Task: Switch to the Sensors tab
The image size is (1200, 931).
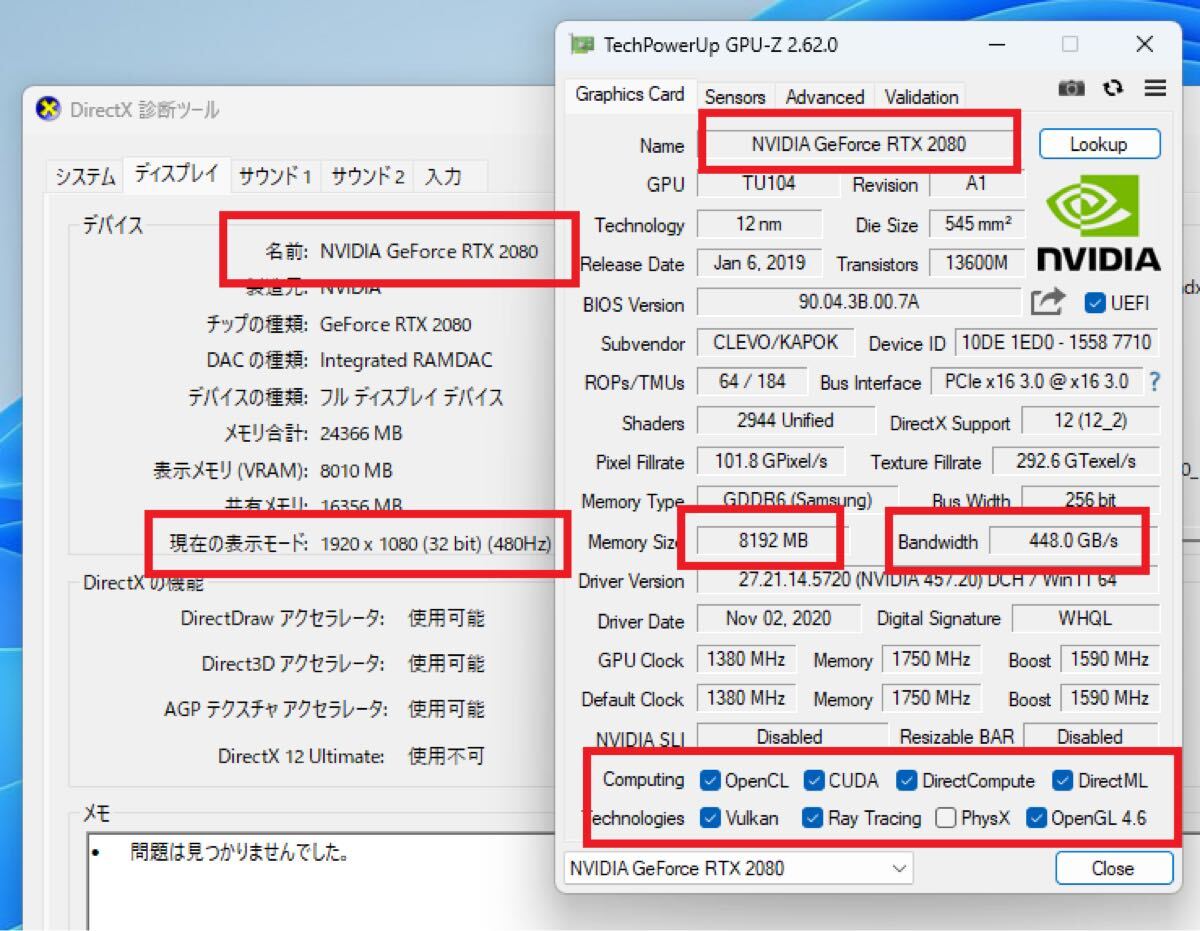Action: point(735,97)
